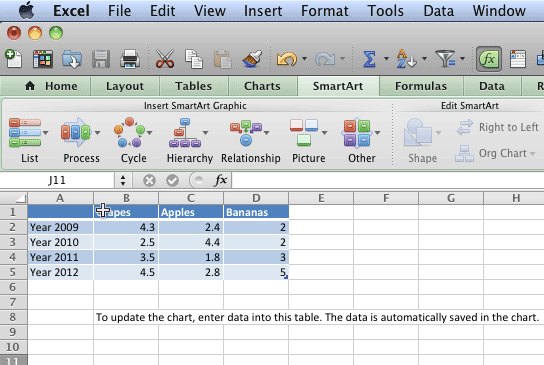Click the Toolbox icon next to fx
Viewport: 544px width, 365px height.
(x=518, y=59)
